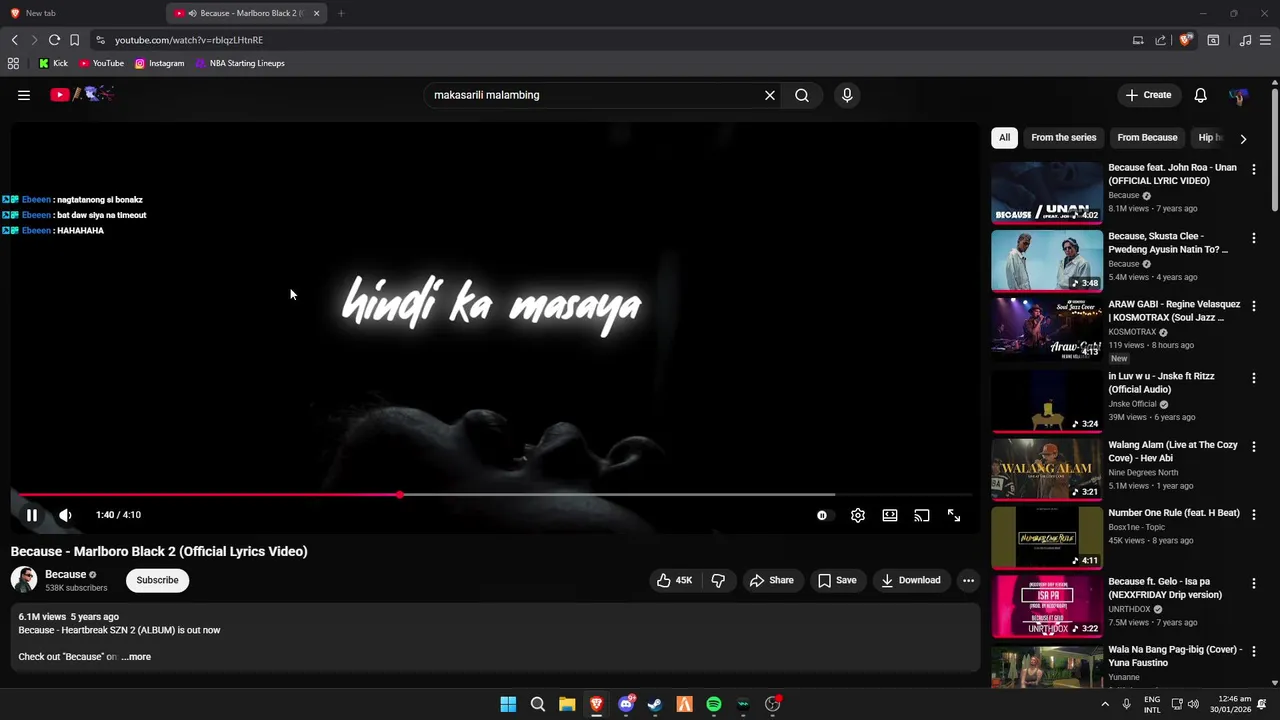Open NBA Starting Lineups bookmark

[x=240, y=63]
